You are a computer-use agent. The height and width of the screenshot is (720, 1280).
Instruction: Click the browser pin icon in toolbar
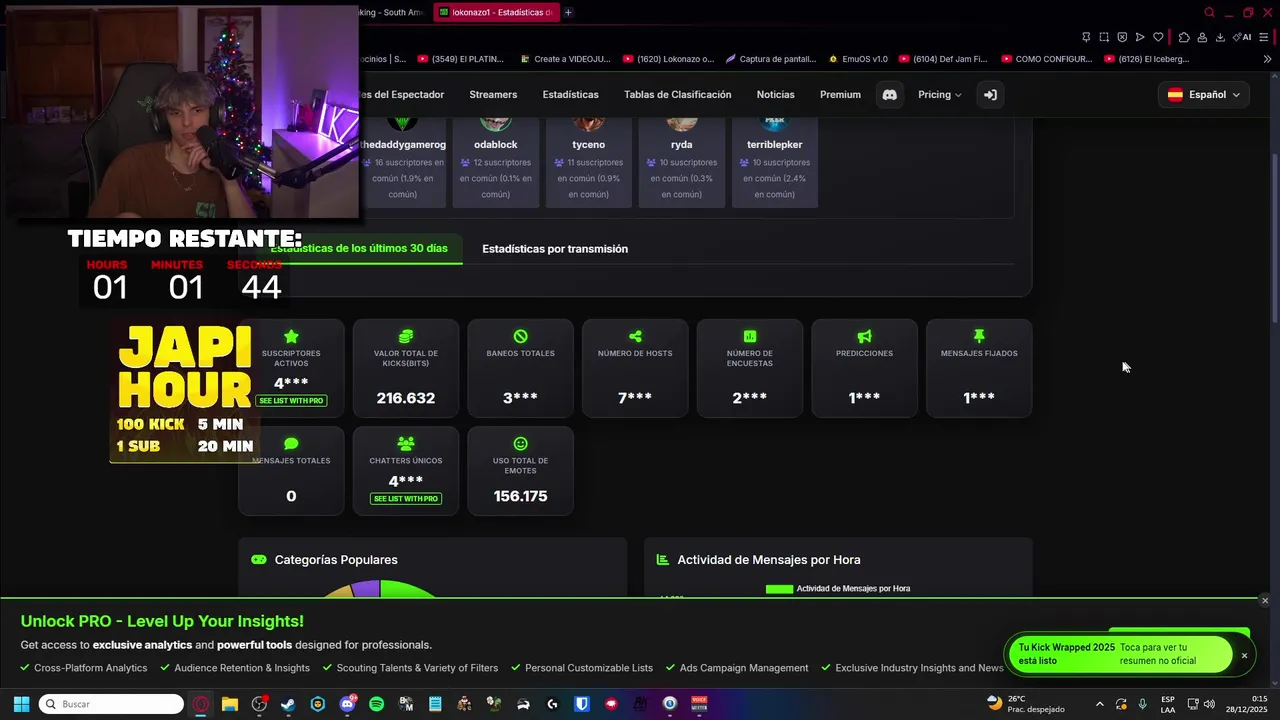click(1086, 37)
